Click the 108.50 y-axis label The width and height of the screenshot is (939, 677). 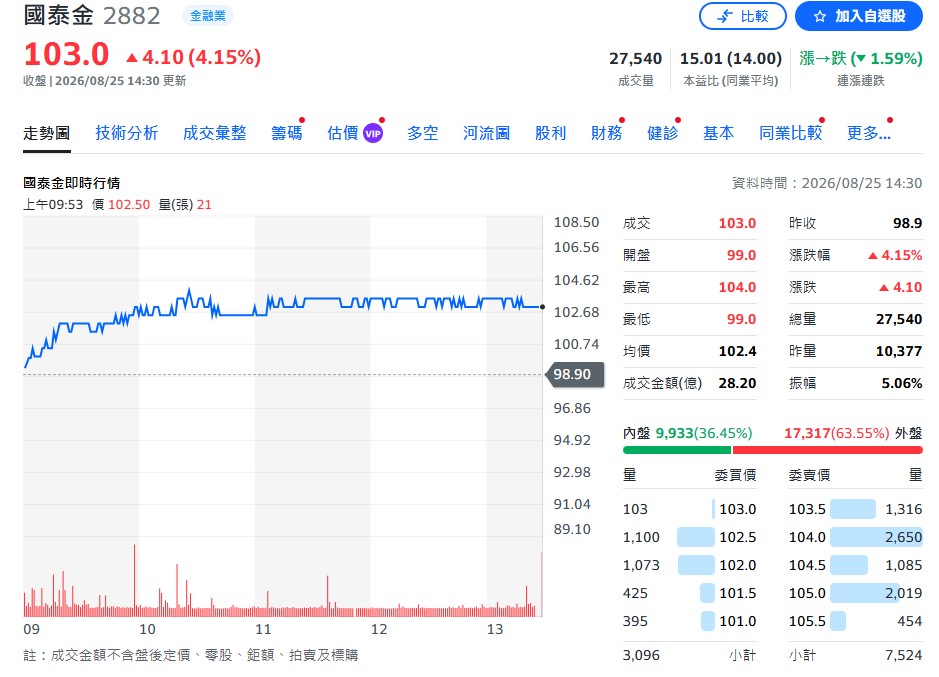[576, 222]
